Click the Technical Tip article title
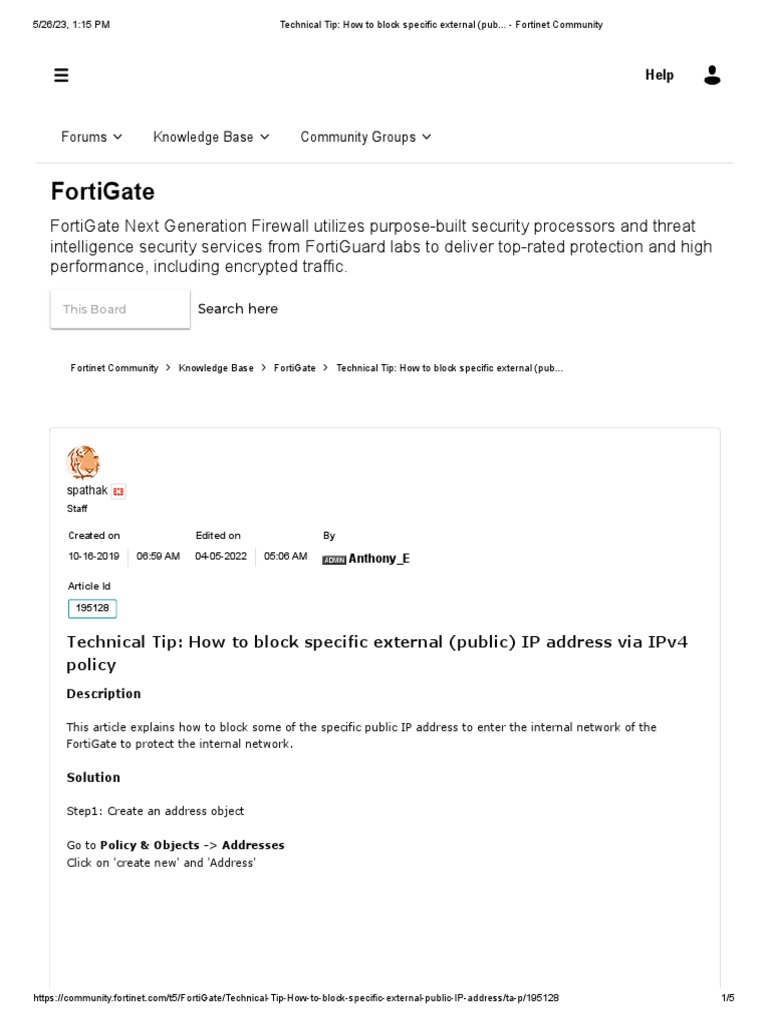This screenshot has height=1024, width=768. pos(377,653)
